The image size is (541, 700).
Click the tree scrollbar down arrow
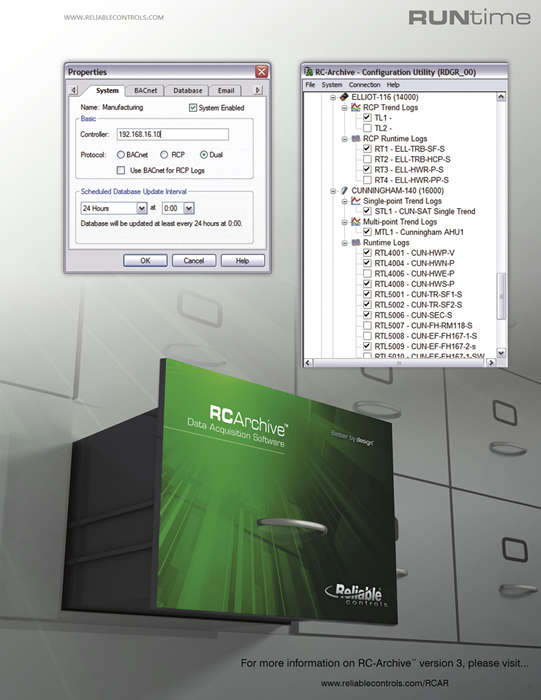(501, 353)
